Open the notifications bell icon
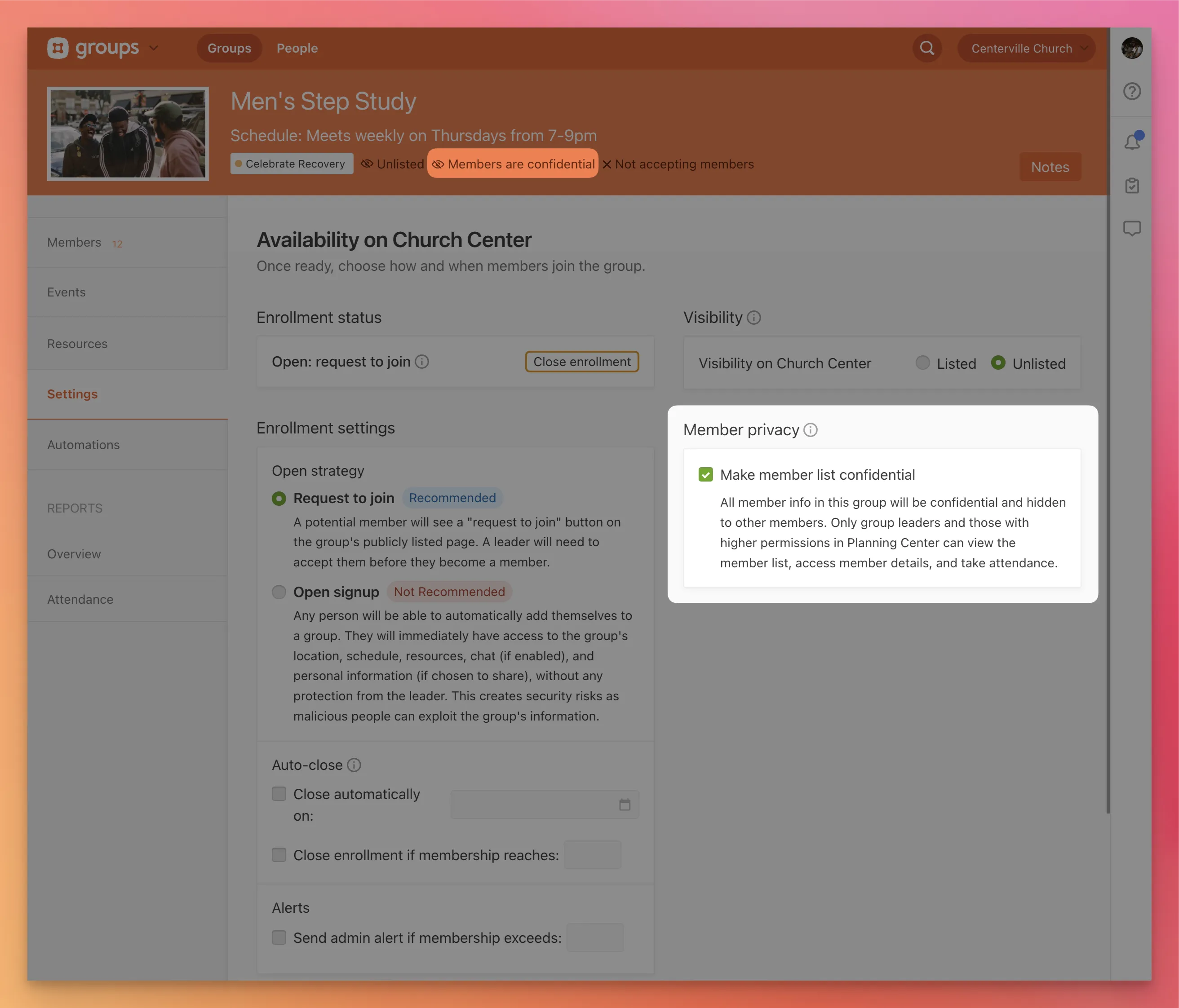Image resolution: width=1179 pixels, height=1008 pixels. [1132, 141]
